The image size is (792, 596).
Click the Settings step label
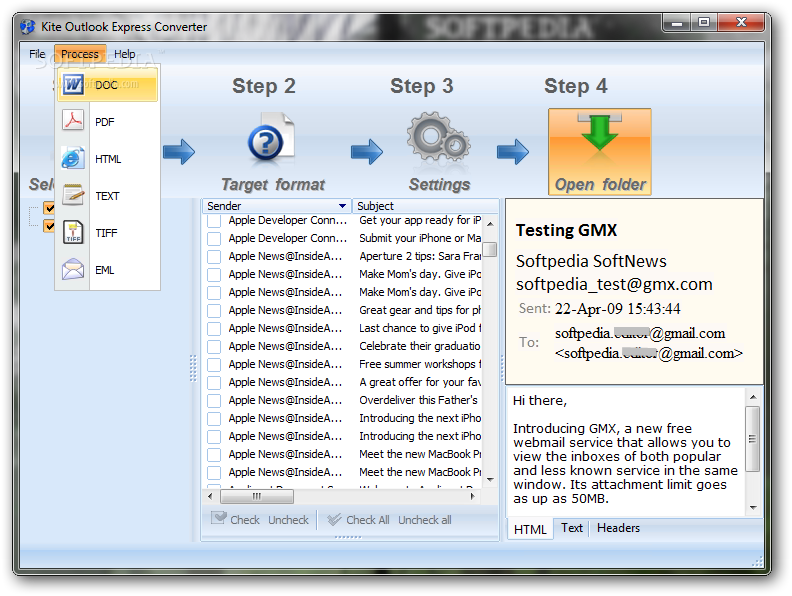point(439,184)
